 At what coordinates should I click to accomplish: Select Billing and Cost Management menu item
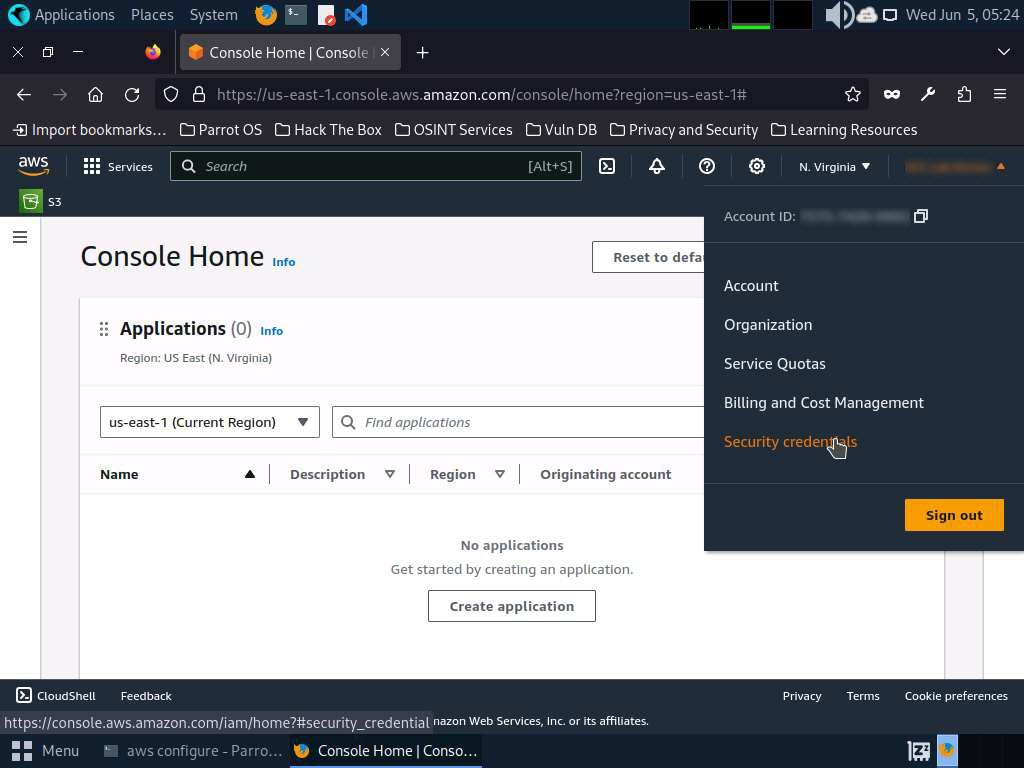pyautogui.click(x=823, y=403)
